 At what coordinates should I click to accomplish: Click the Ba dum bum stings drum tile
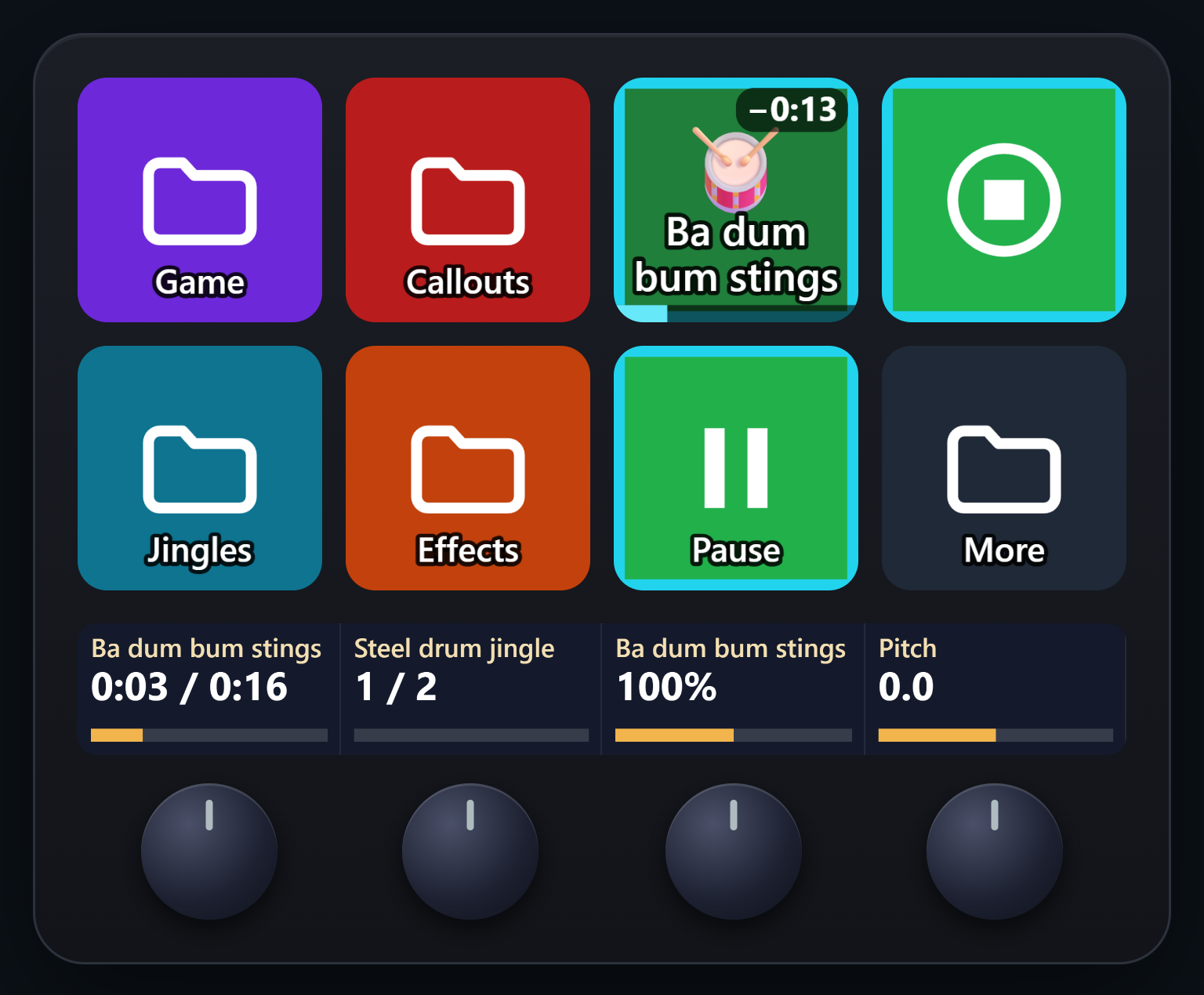[736, 200]
